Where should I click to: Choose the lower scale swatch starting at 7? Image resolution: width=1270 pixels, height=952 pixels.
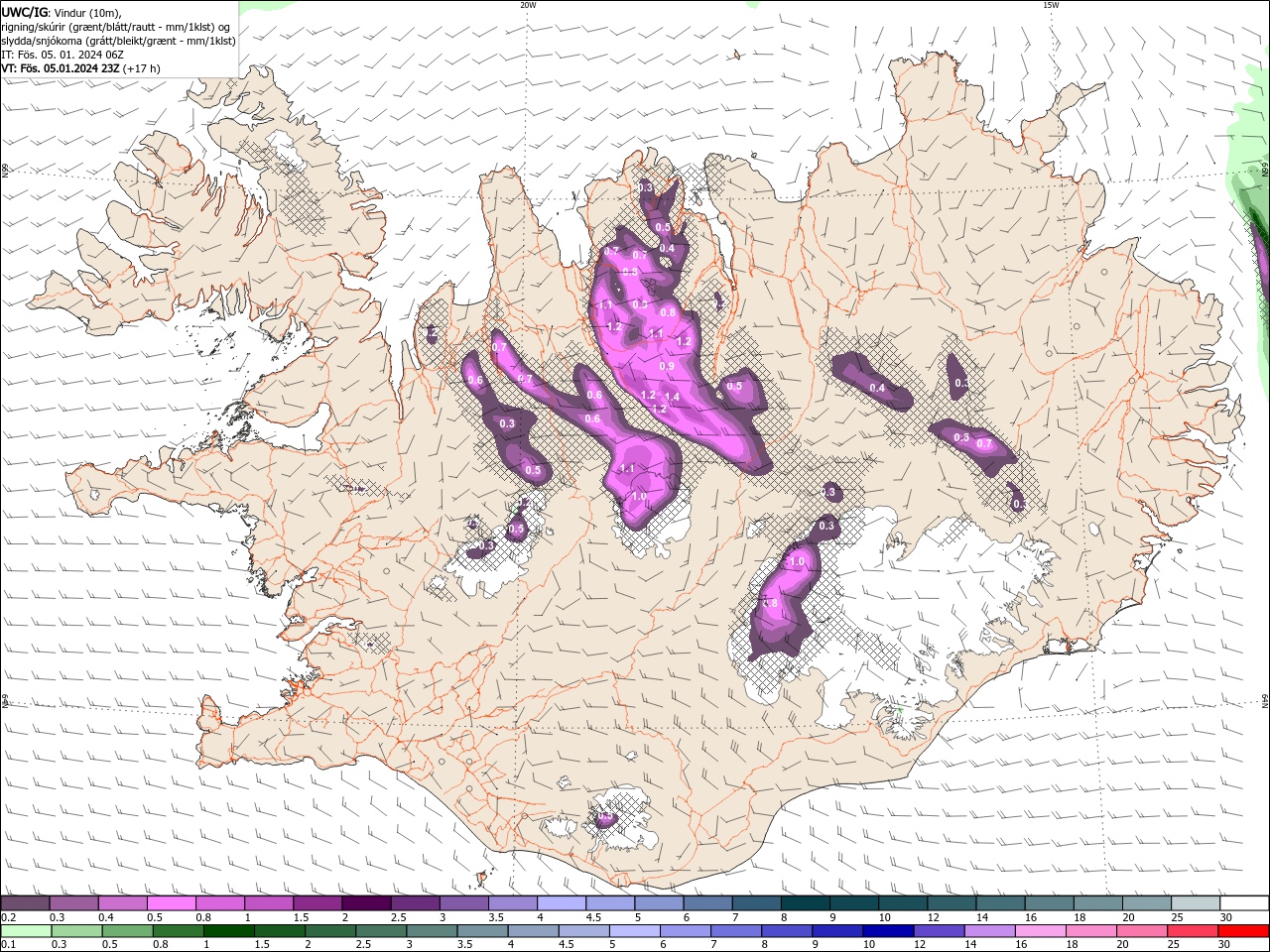coord(737,930)
